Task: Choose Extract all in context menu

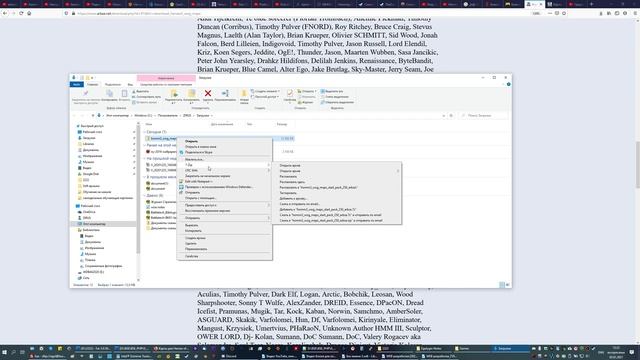Action: pos(224,159)
